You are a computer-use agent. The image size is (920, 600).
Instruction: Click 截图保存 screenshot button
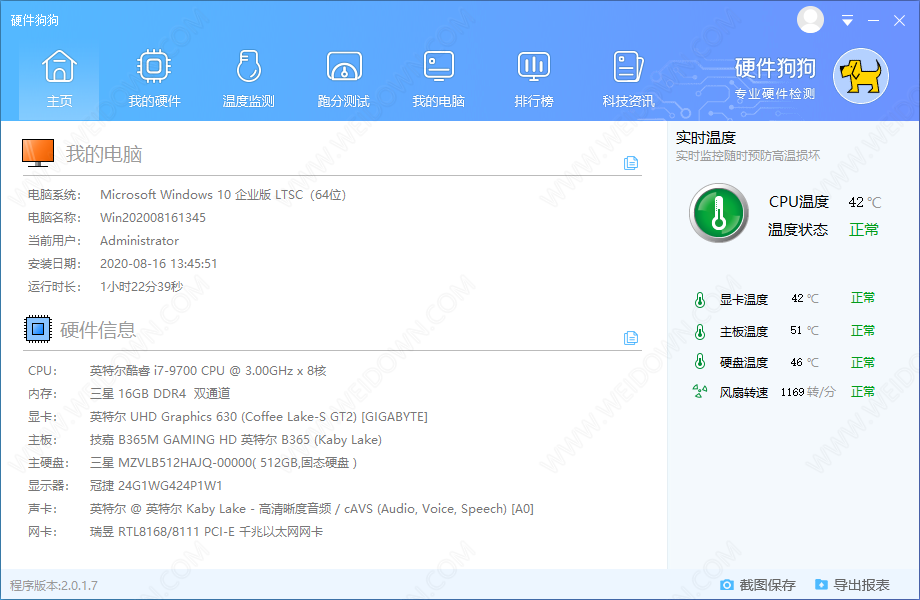click(x=757, y=585)
